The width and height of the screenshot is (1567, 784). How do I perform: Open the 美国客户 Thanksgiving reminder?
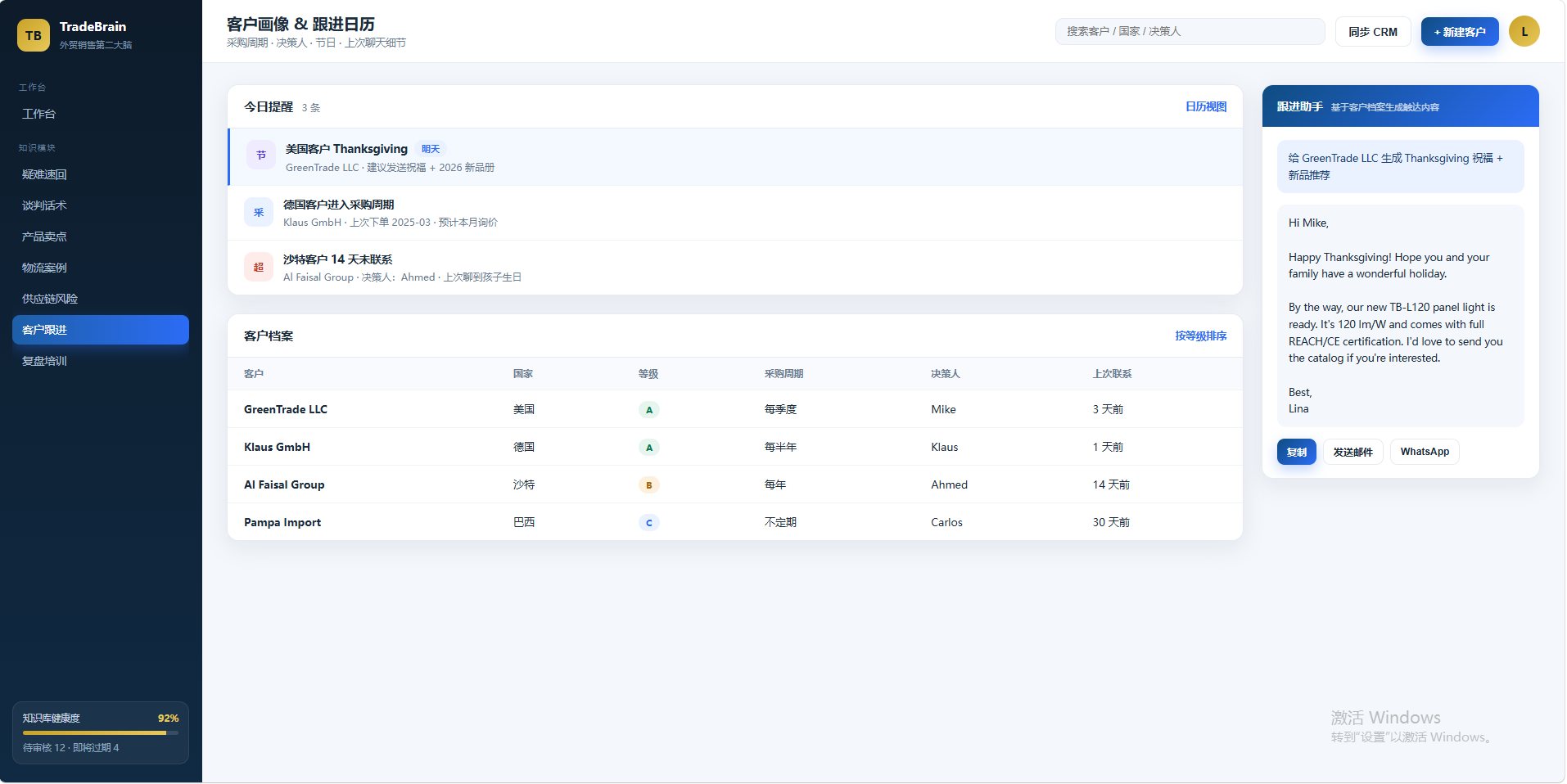click(x=735, y=157)
